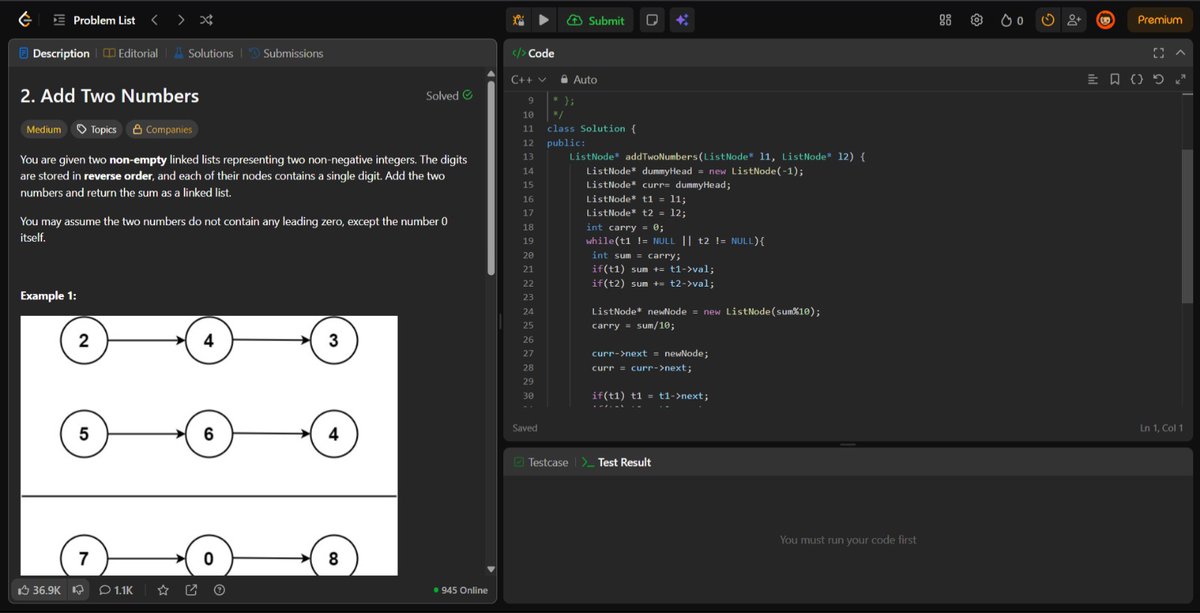The width and height of the screenshot is (1200, 613).
Task: Click the "Ln 1, Col 1" status
Action: click(1161, 428)
